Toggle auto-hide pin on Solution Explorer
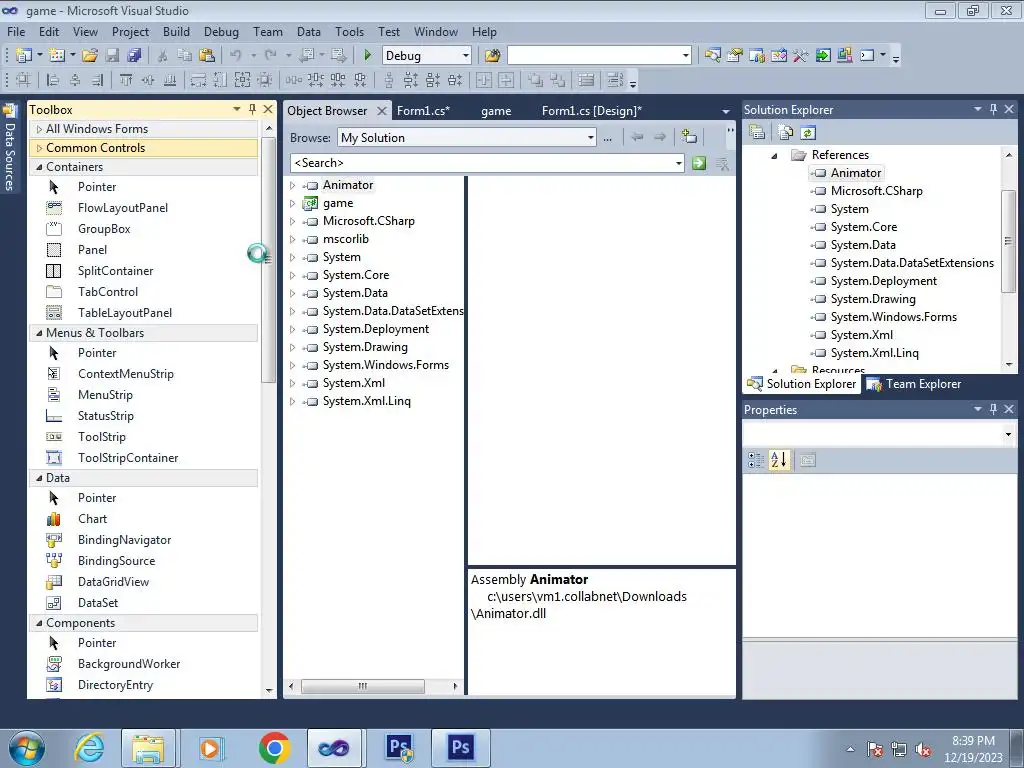The height and width of the screenshot is (768, 1024). pyautogui.click(x=993, y=109)
